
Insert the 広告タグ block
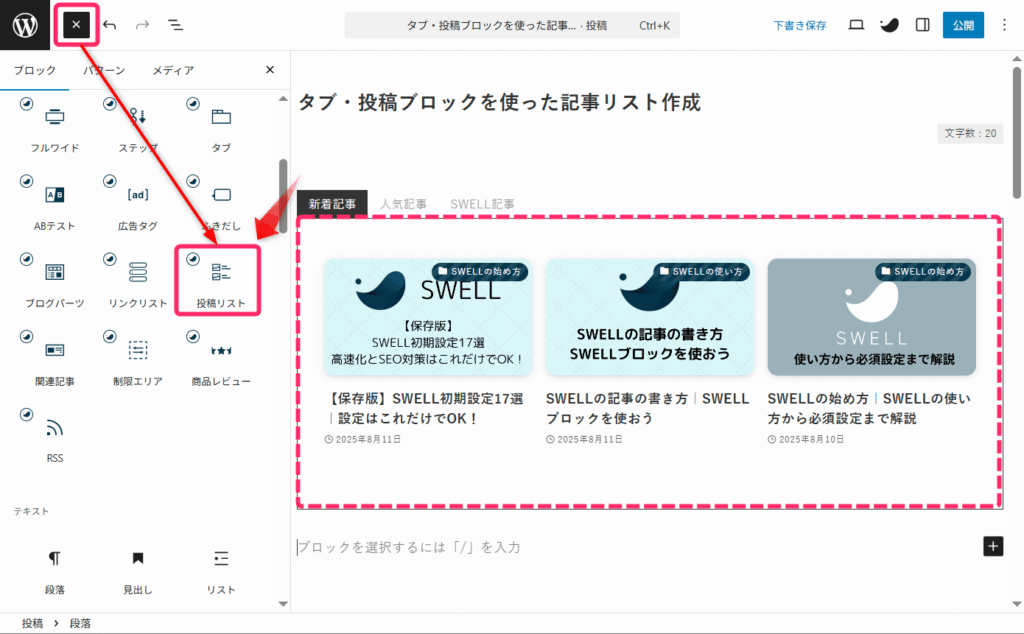coord(138,204)
